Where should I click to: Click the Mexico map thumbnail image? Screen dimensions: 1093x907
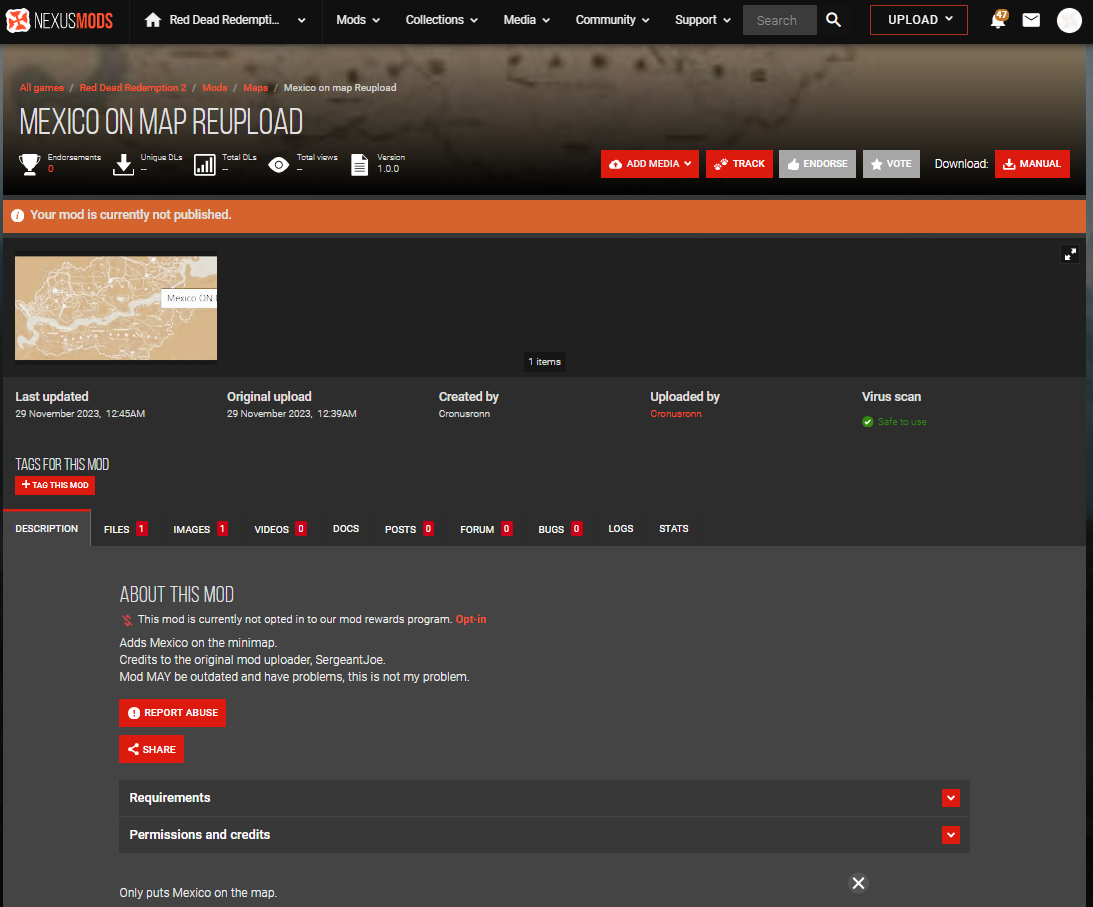click(x=116, y=307)
